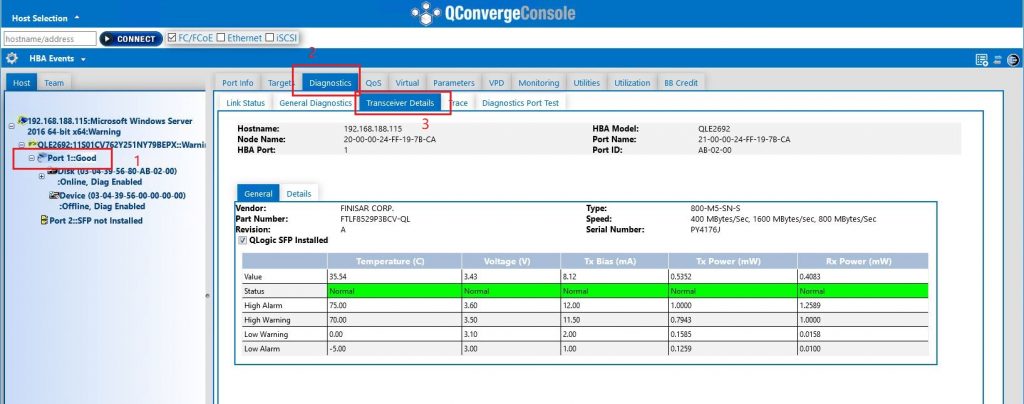
Task: Open the VPD tab
Action: (x=496, y=83)
